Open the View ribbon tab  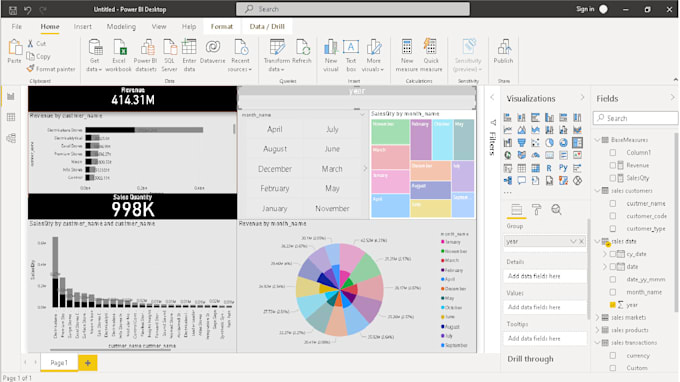159,26
